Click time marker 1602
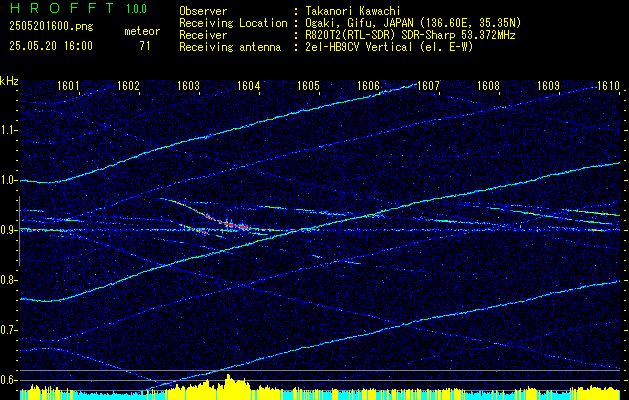This screenshot has width=629, height=400. click(x=128, y=85)
